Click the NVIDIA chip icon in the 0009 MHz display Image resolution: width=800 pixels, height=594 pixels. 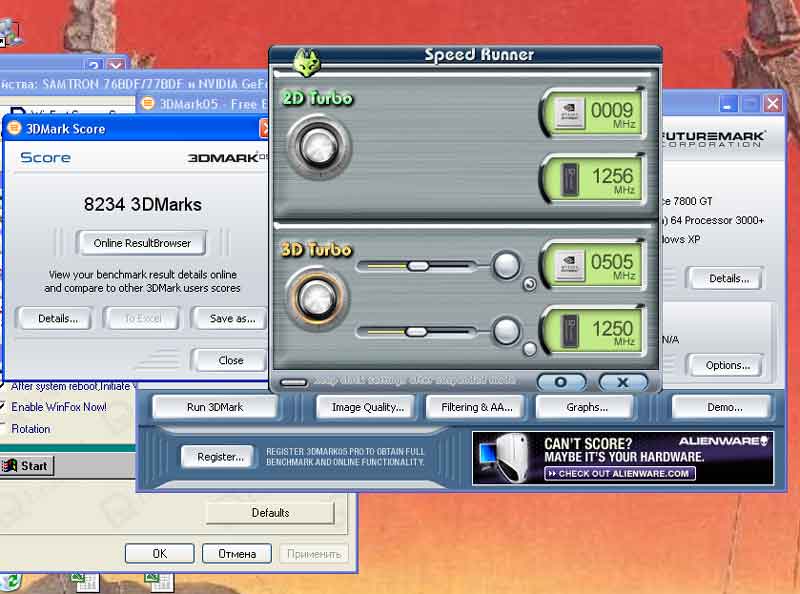[x=569, y=113]
